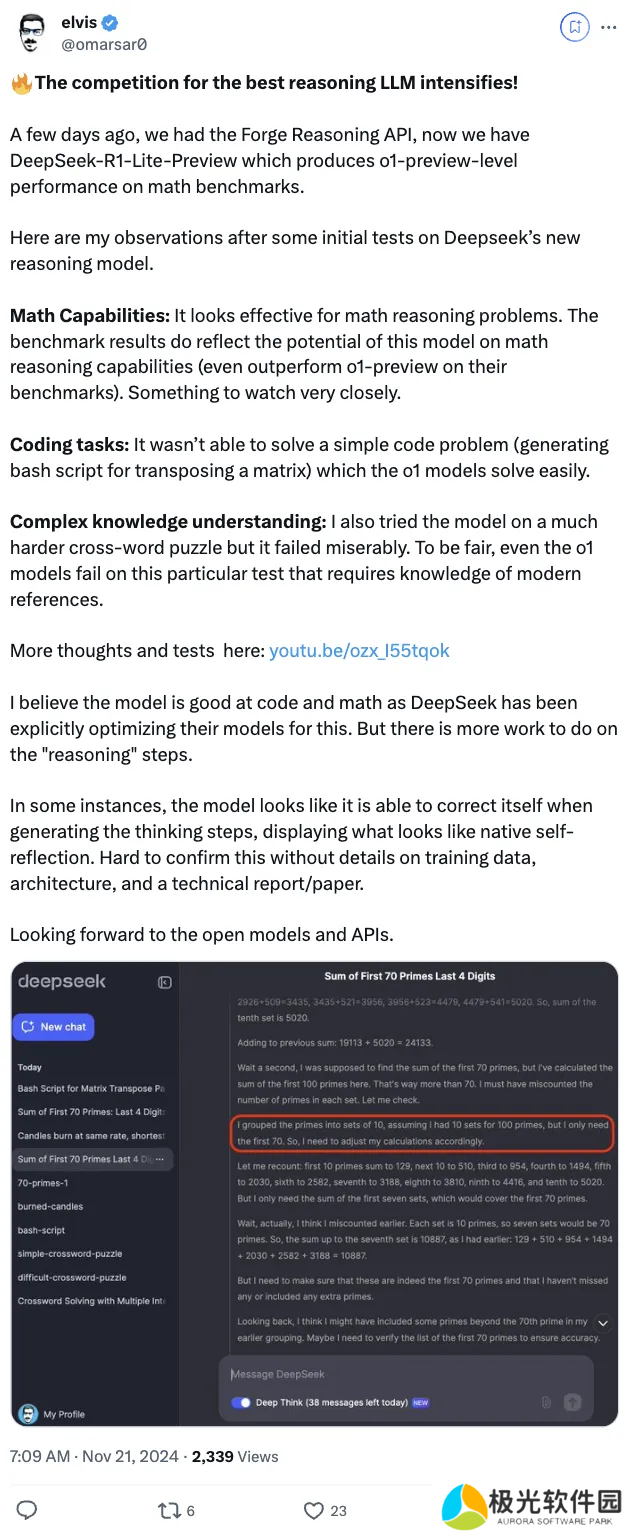
Task: Start a New chat in DeepSeek
Action: pos(53,1027)
